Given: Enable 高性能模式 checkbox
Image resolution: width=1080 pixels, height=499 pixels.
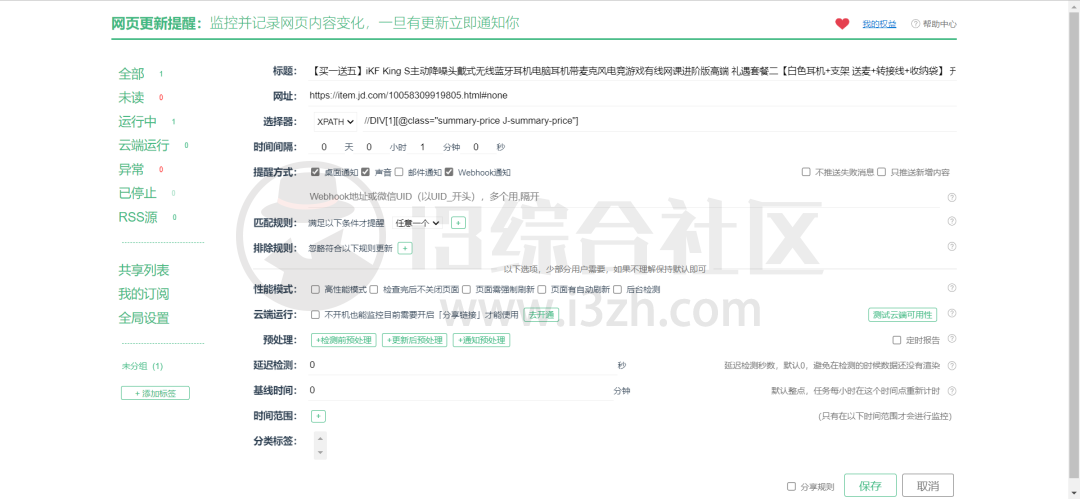Looking at the screenshot, I should (x=315, y=289).
